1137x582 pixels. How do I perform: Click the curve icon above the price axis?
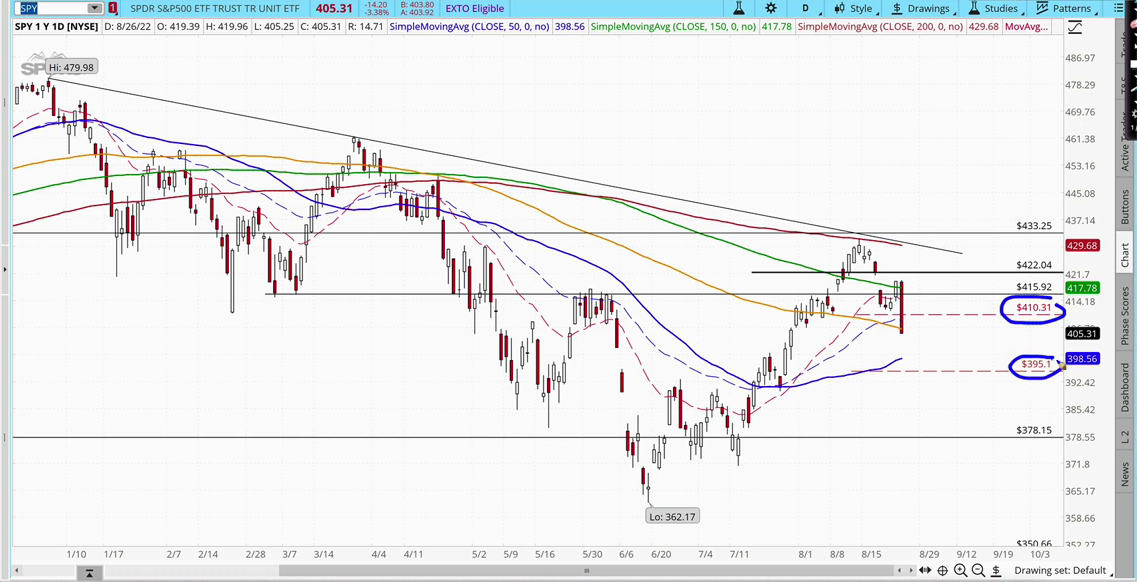(1075, 28)
